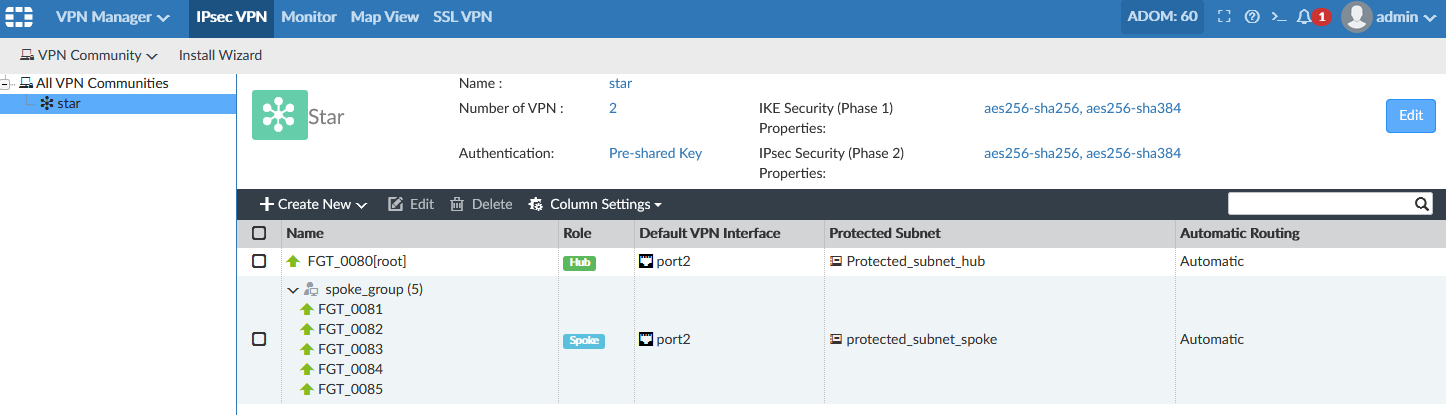Click the large Star topology icon
Viewport: 1446px width, 415px height.
pos(280,115)
